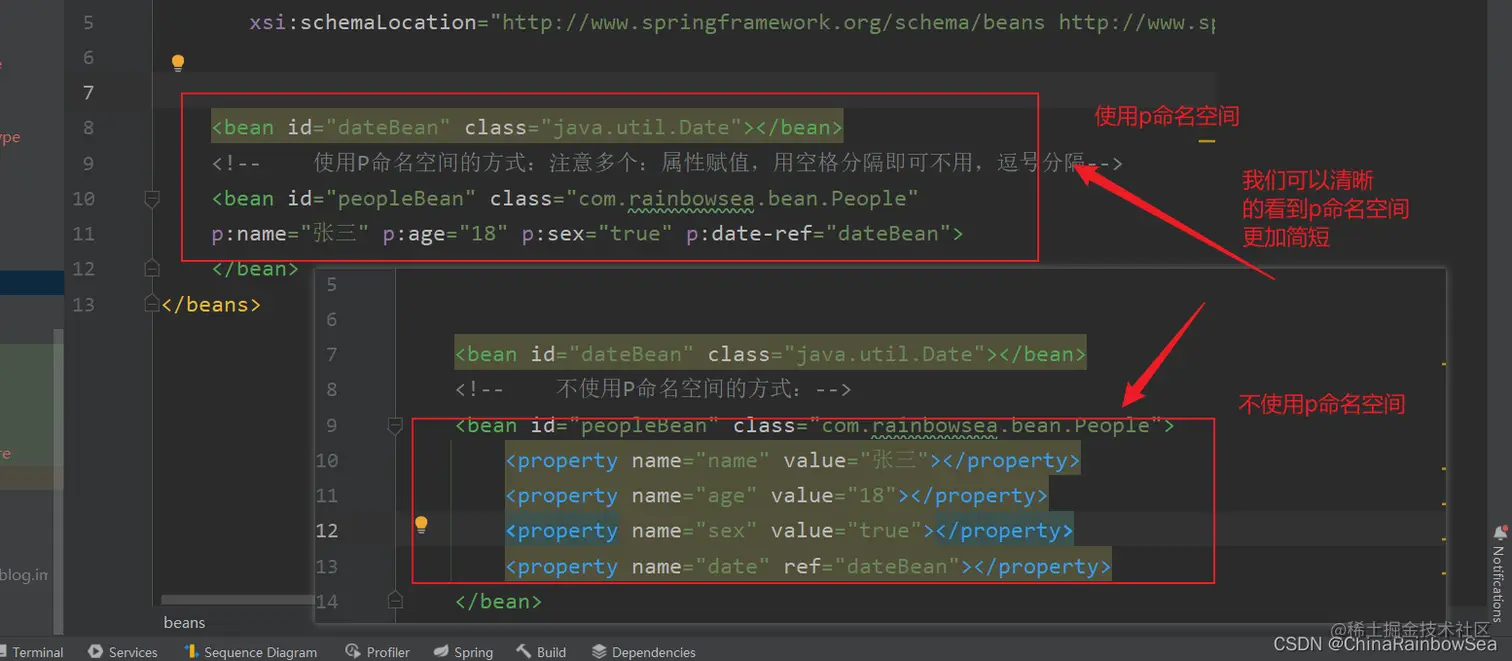The height and width of the screenshot is (661, 1512).
Task: Collapse the fold marker at p:name bean opening line
Action: (152, 199)
